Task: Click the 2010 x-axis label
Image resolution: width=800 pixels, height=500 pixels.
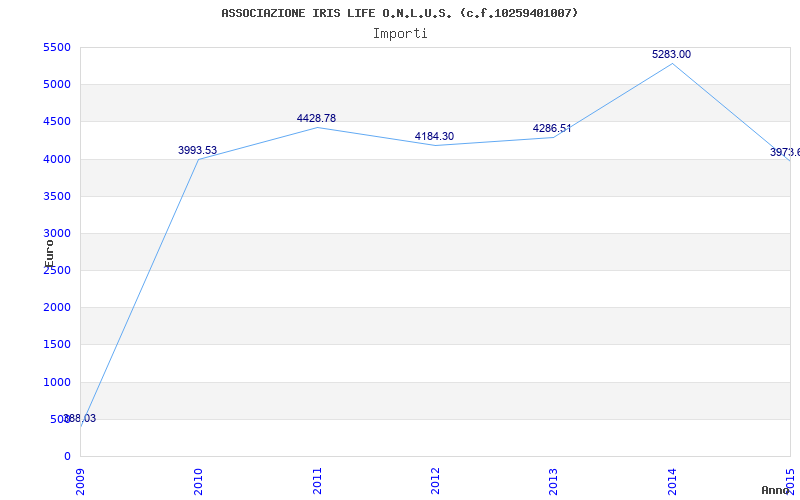Action: (x=198, y=481)
